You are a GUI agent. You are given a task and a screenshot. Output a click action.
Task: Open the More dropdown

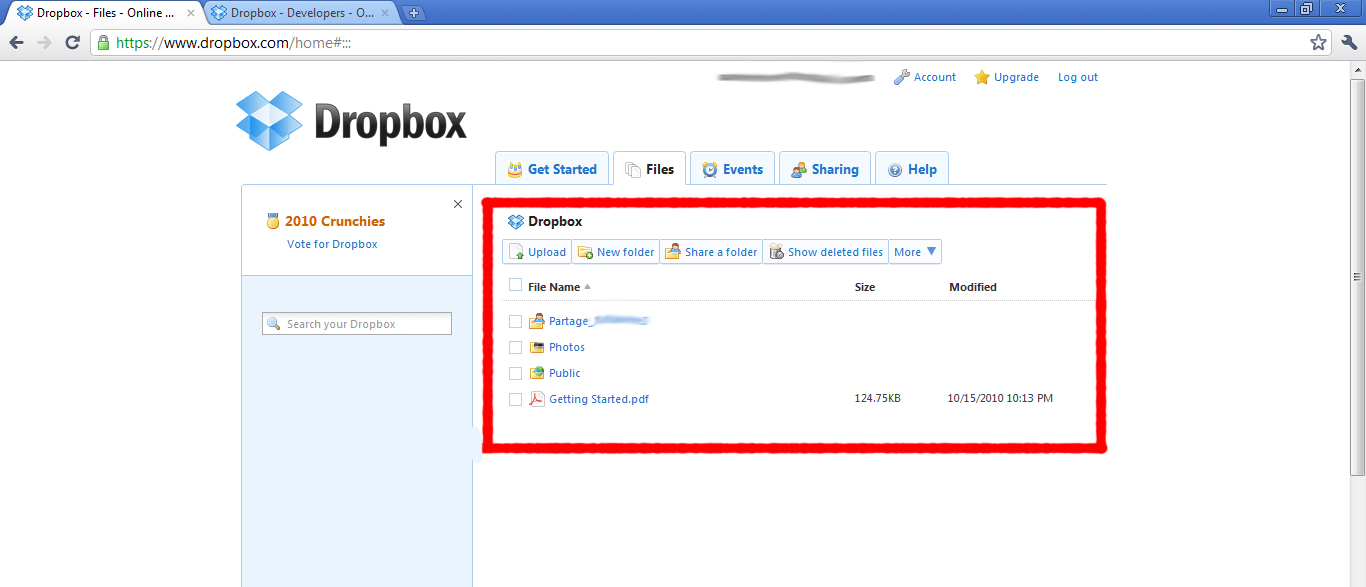(x=914, y=251)
